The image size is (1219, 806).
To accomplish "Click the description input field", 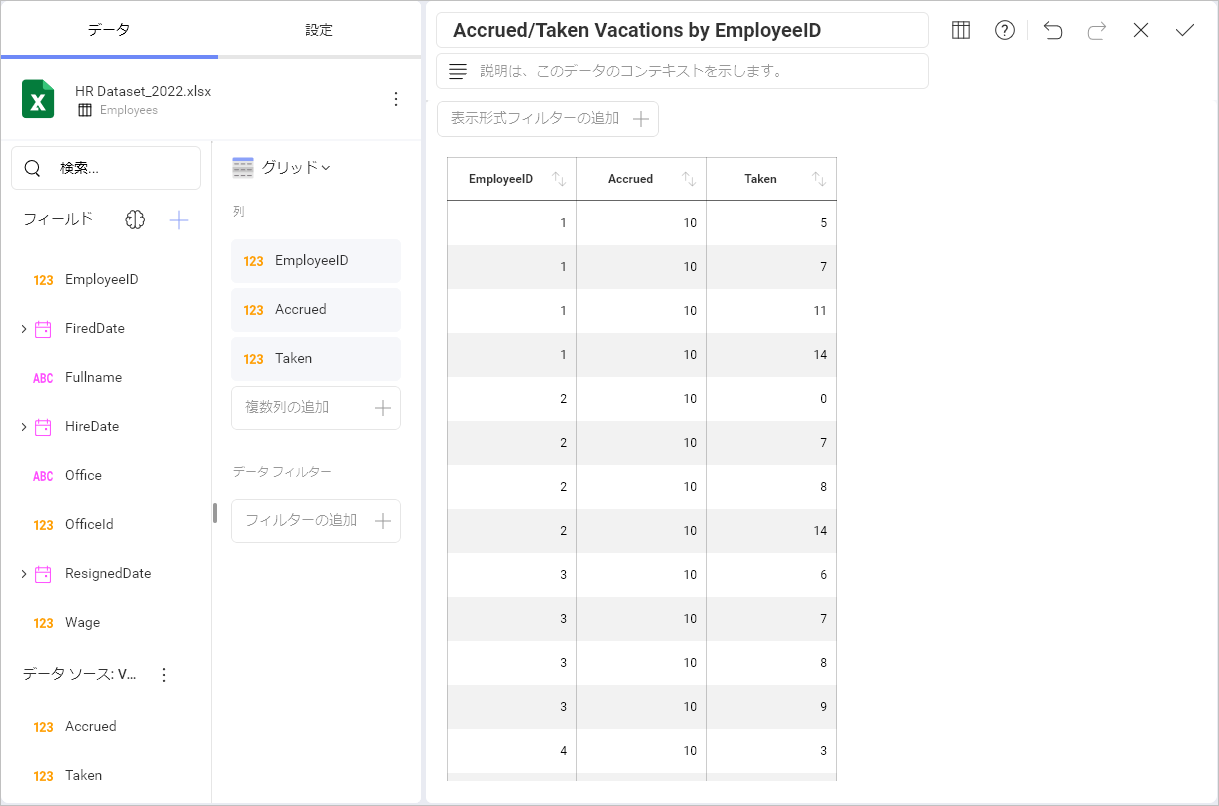I will 682,71.
